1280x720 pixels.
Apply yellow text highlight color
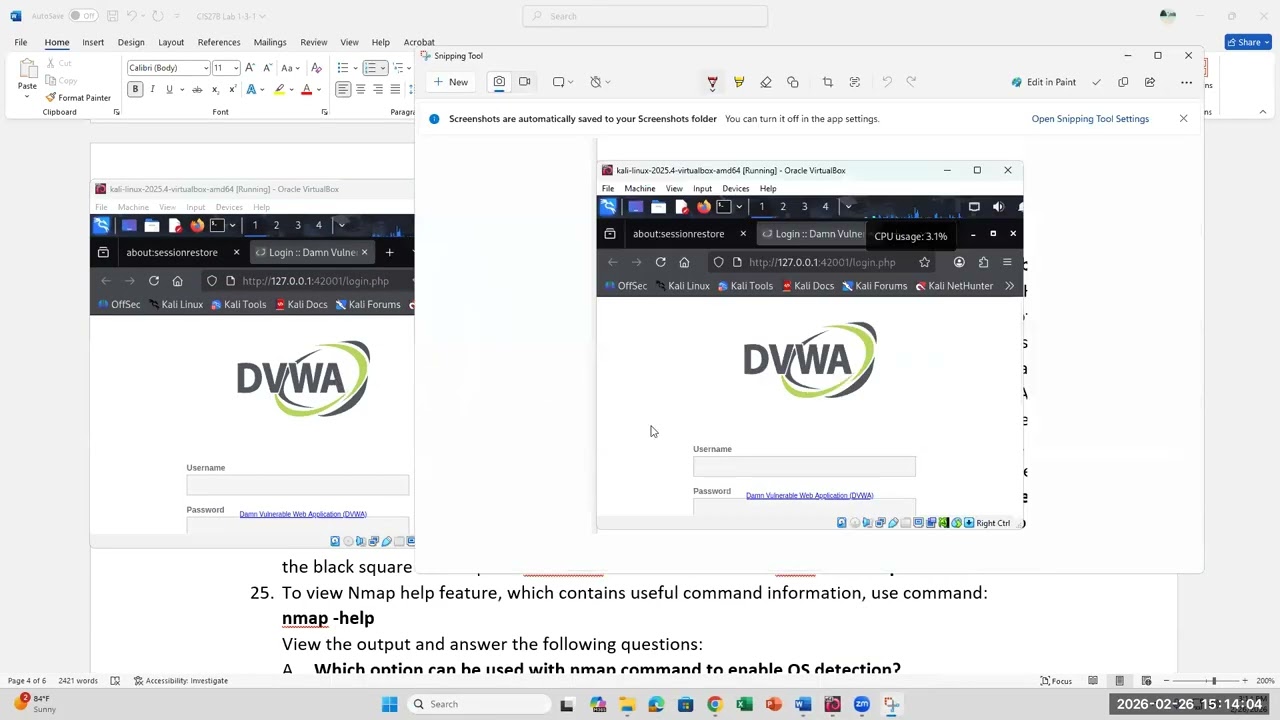pos(280,89)
